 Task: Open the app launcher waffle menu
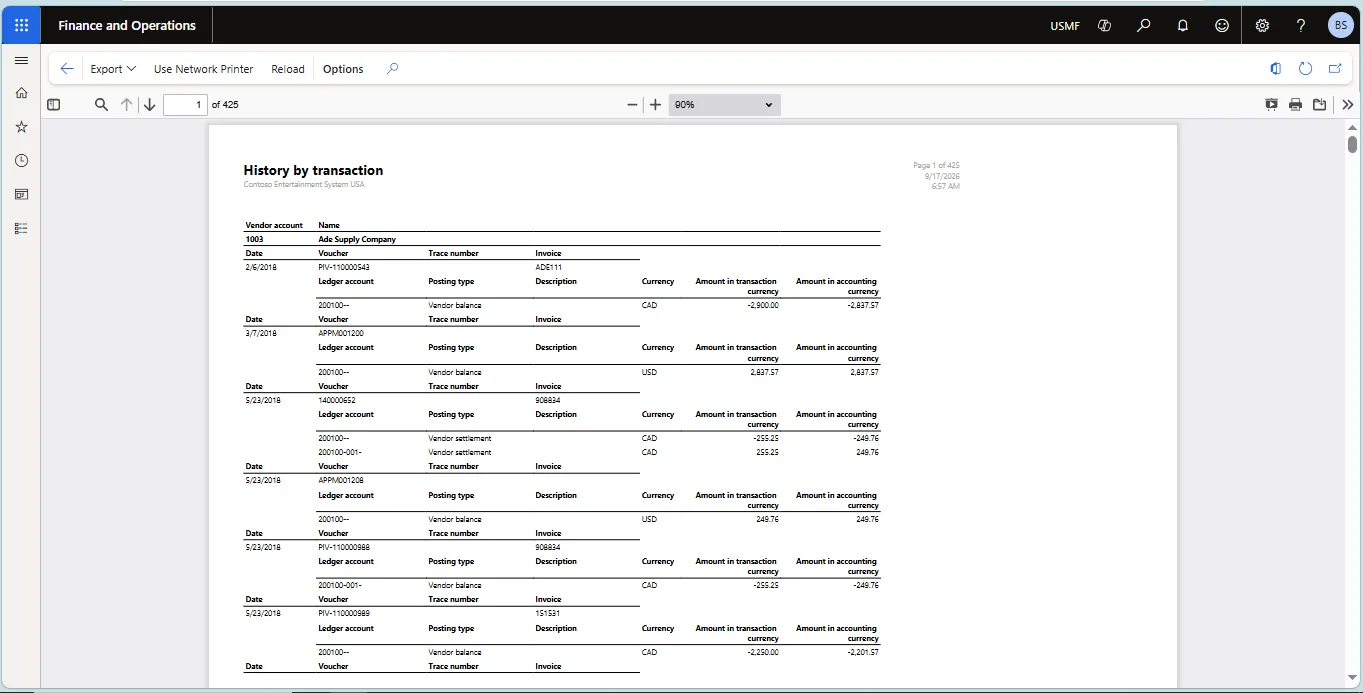click(x=21, y=25)
